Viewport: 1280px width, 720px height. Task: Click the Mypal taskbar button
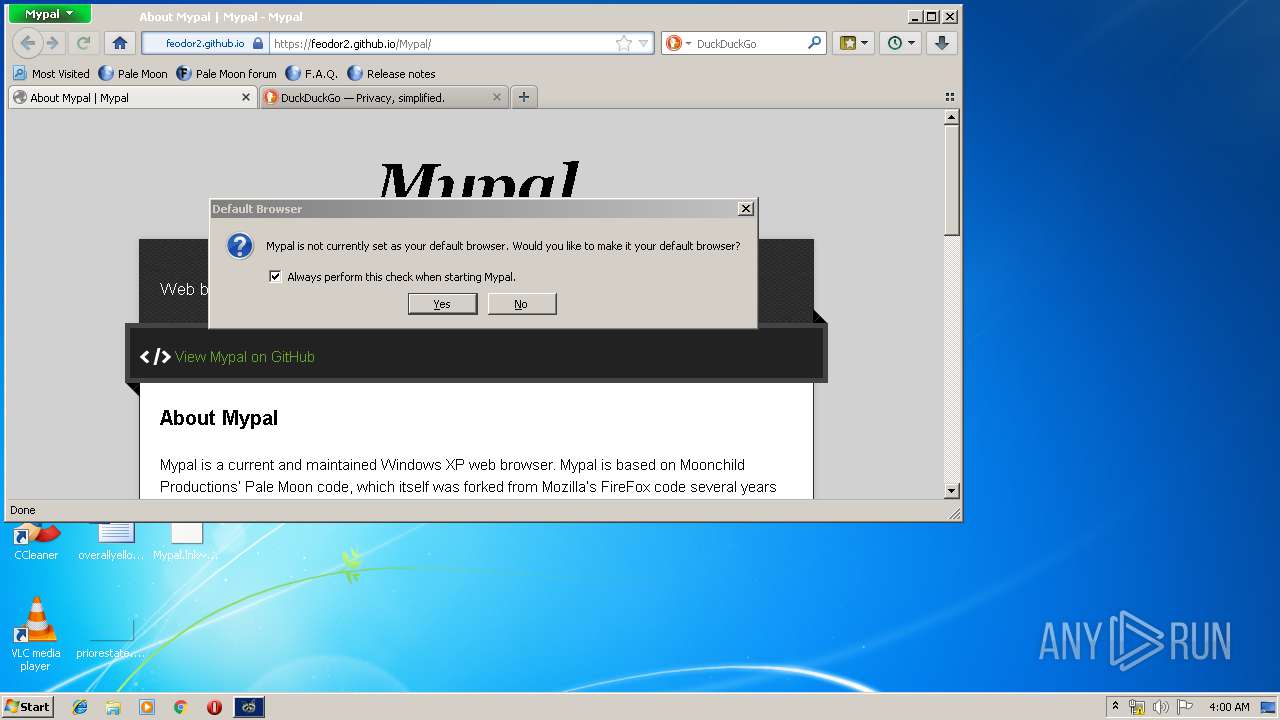click(249, 707)
